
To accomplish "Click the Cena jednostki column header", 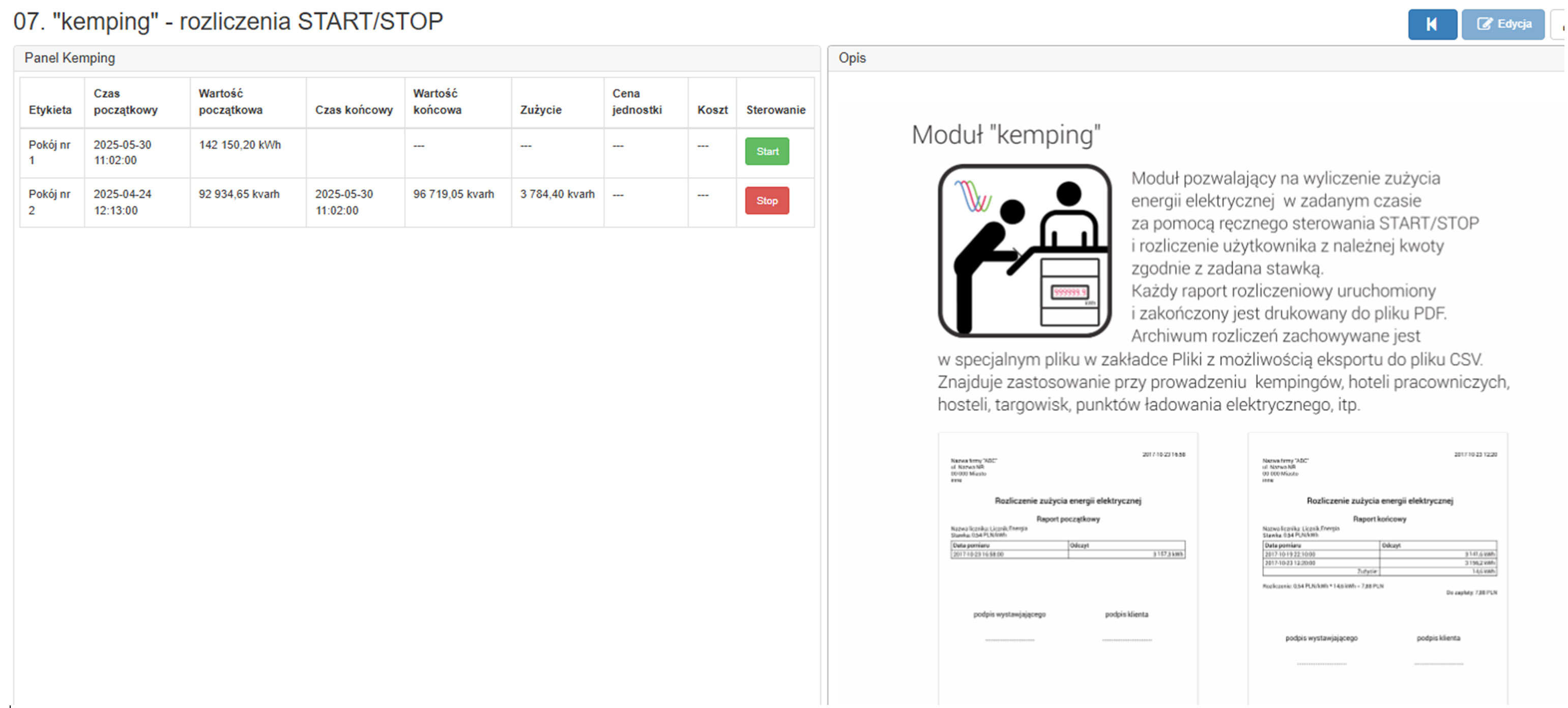I will (x=646, y=102).
